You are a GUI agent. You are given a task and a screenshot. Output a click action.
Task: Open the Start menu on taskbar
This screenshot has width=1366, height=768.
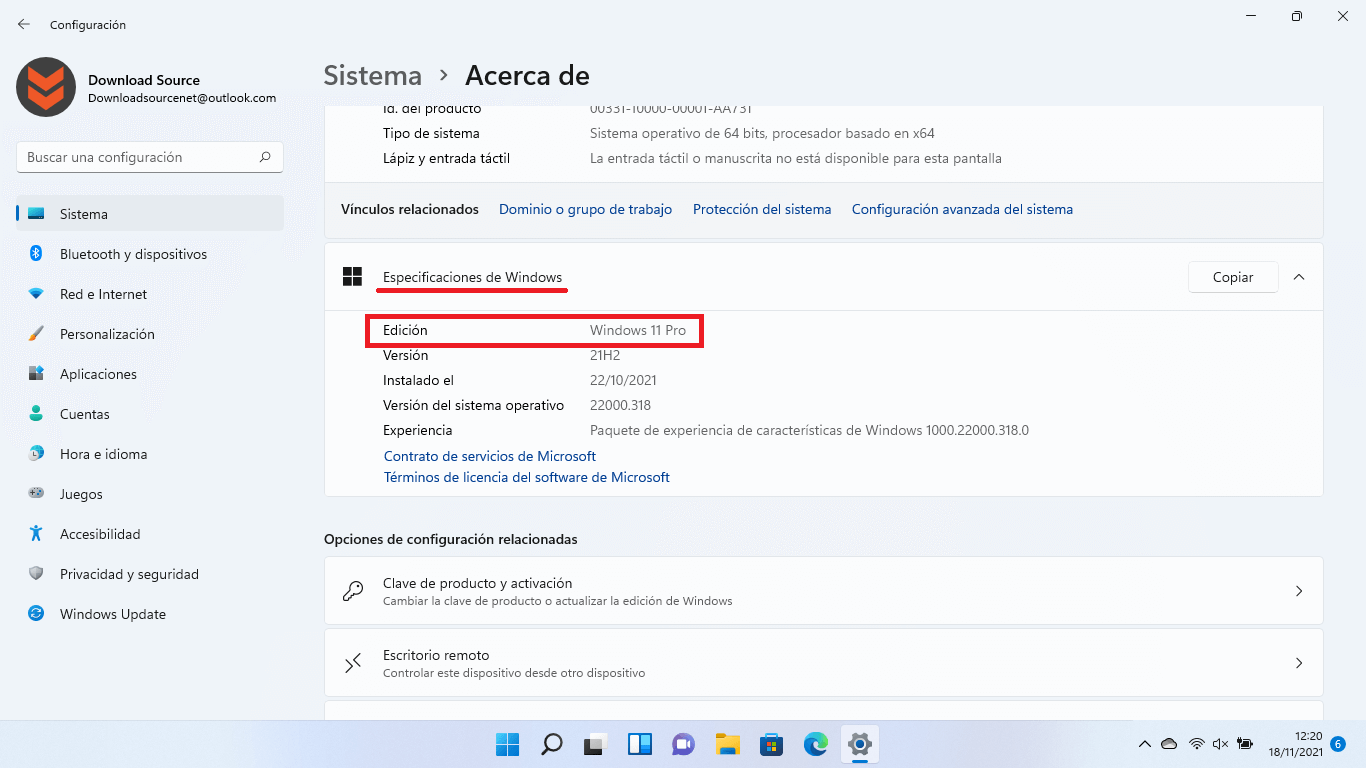508,744
